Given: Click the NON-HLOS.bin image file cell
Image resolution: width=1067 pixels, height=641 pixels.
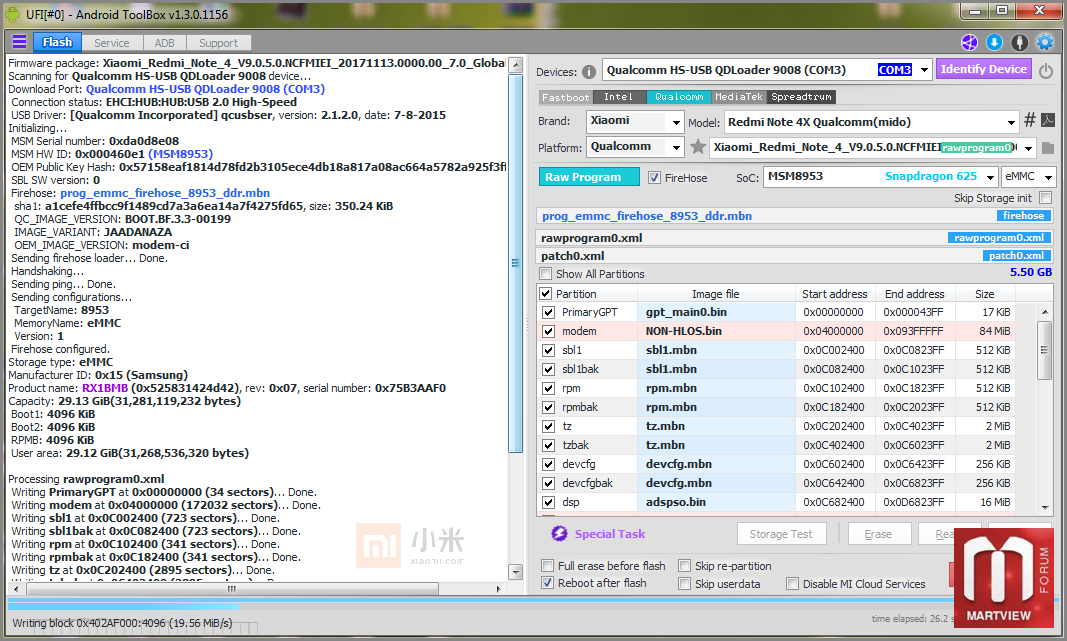Looking at the screenshot, I should click(x=717, y=331).
